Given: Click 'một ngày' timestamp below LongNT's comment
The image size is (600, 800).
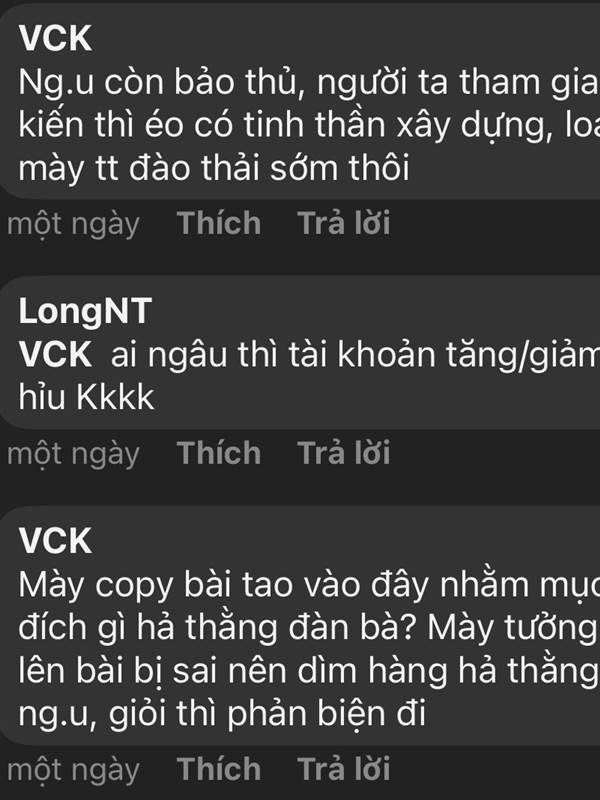Looking at the screenshot, I should (73, 454).
